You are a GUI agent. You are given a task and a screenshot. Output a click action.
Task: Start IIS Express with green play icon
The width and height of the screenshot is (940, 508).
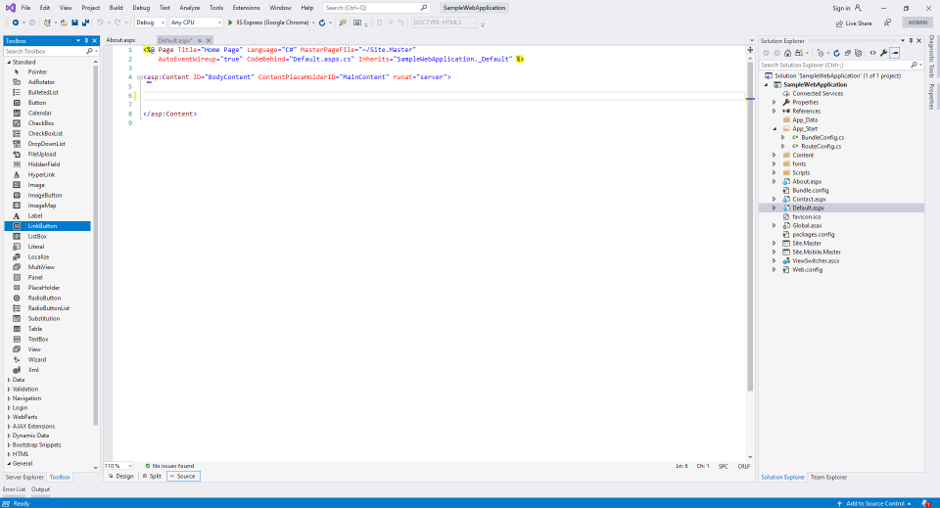[230, 23]
